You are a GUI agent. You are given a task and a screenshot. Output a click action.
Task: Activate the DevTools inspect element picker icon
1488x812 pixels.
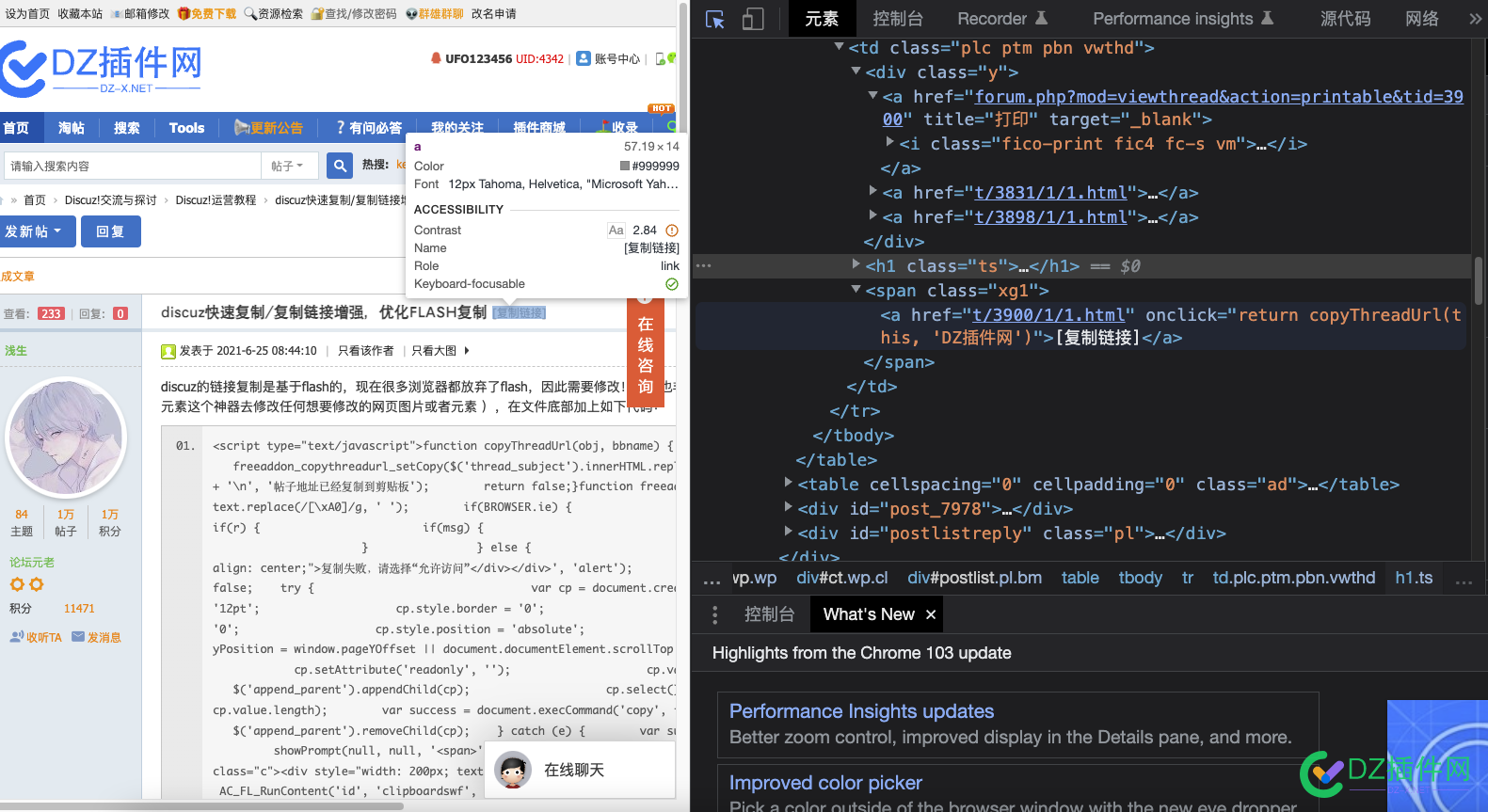715,19
